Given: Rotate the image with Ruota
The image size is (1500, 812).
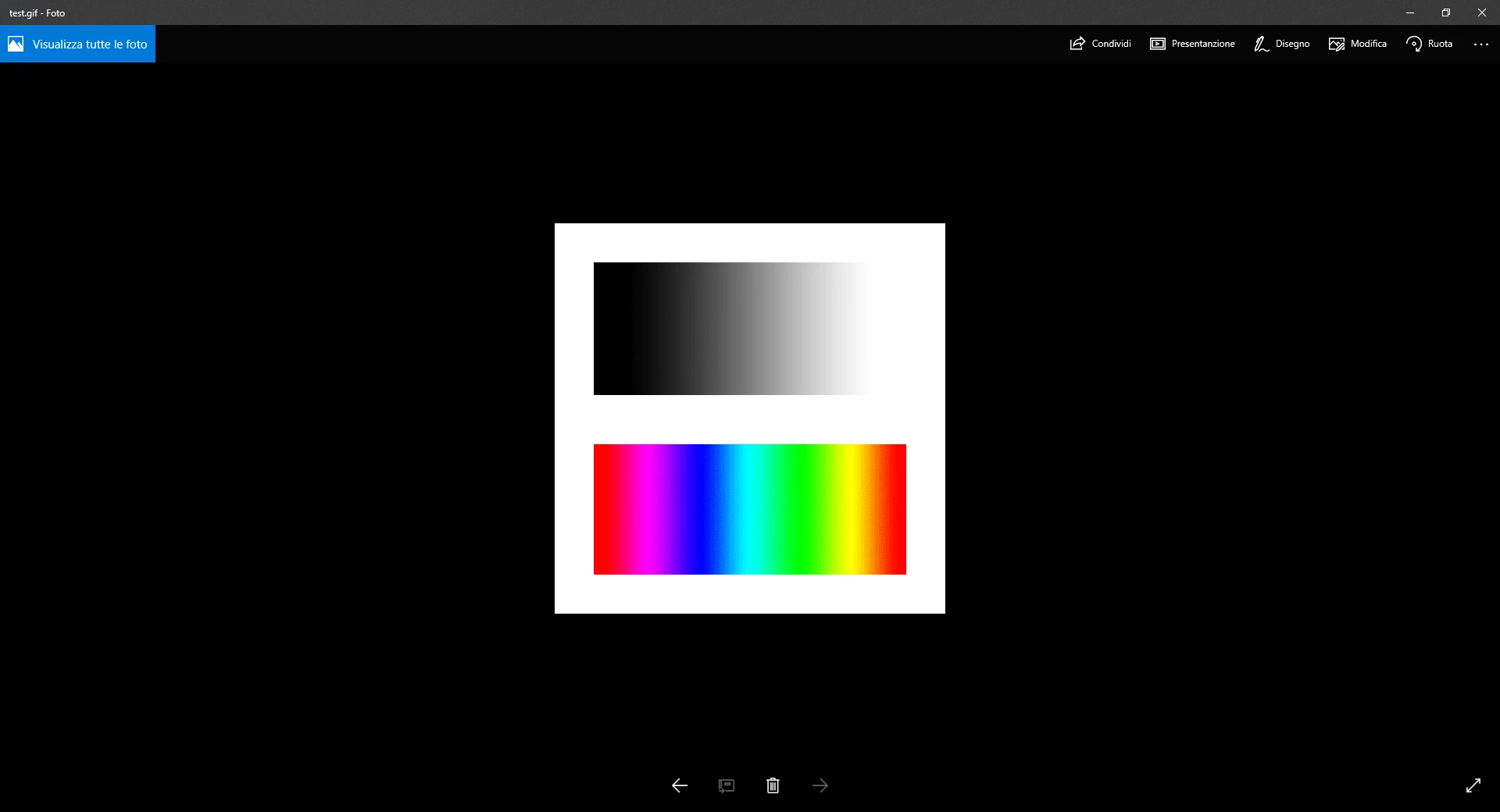Looking at the screenshot, I should pyautogui.click(x=1430, y=44).
